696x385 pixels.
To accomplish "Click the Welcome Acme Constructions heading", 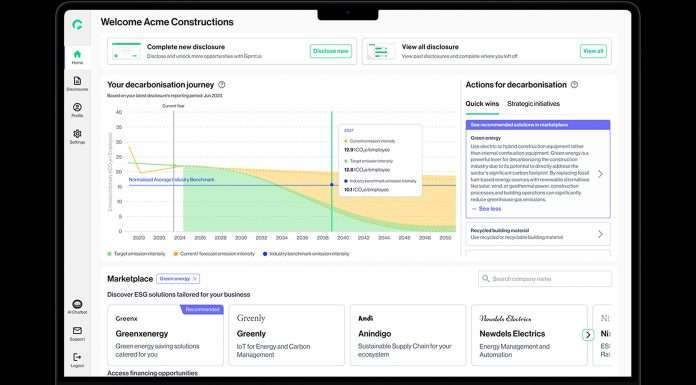I will 167,22.
